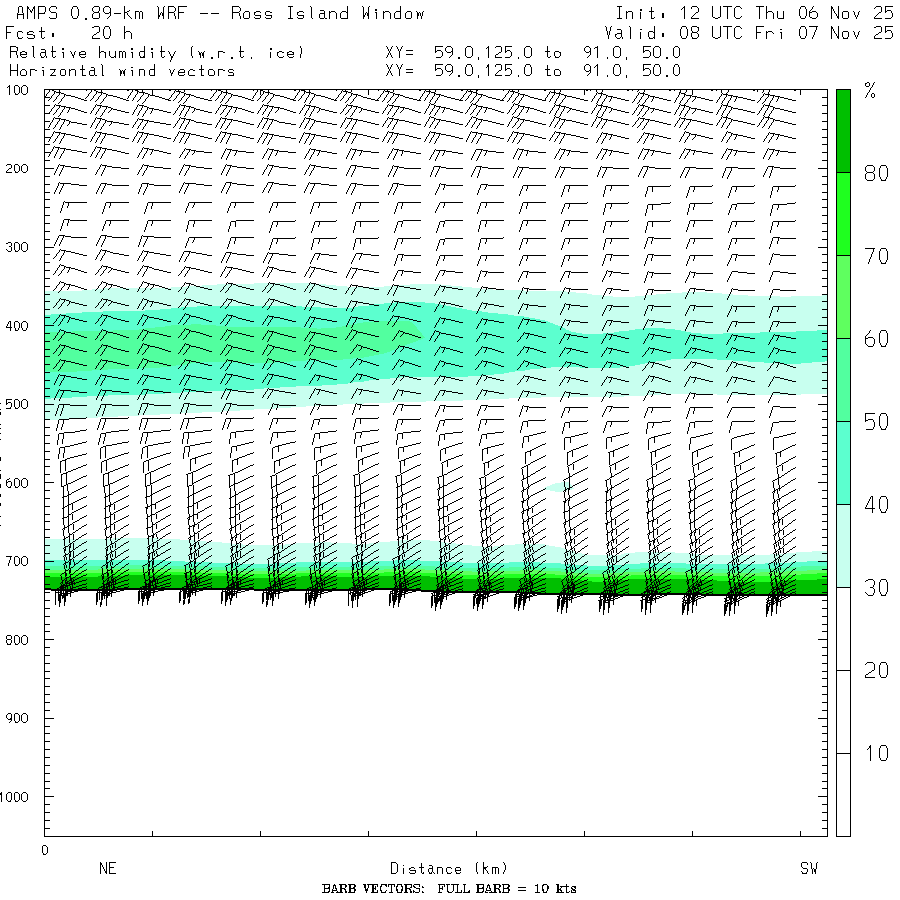Pick the color bar segment between 50 and 60
Screen dimensions: 900x900
pos(843,379)
